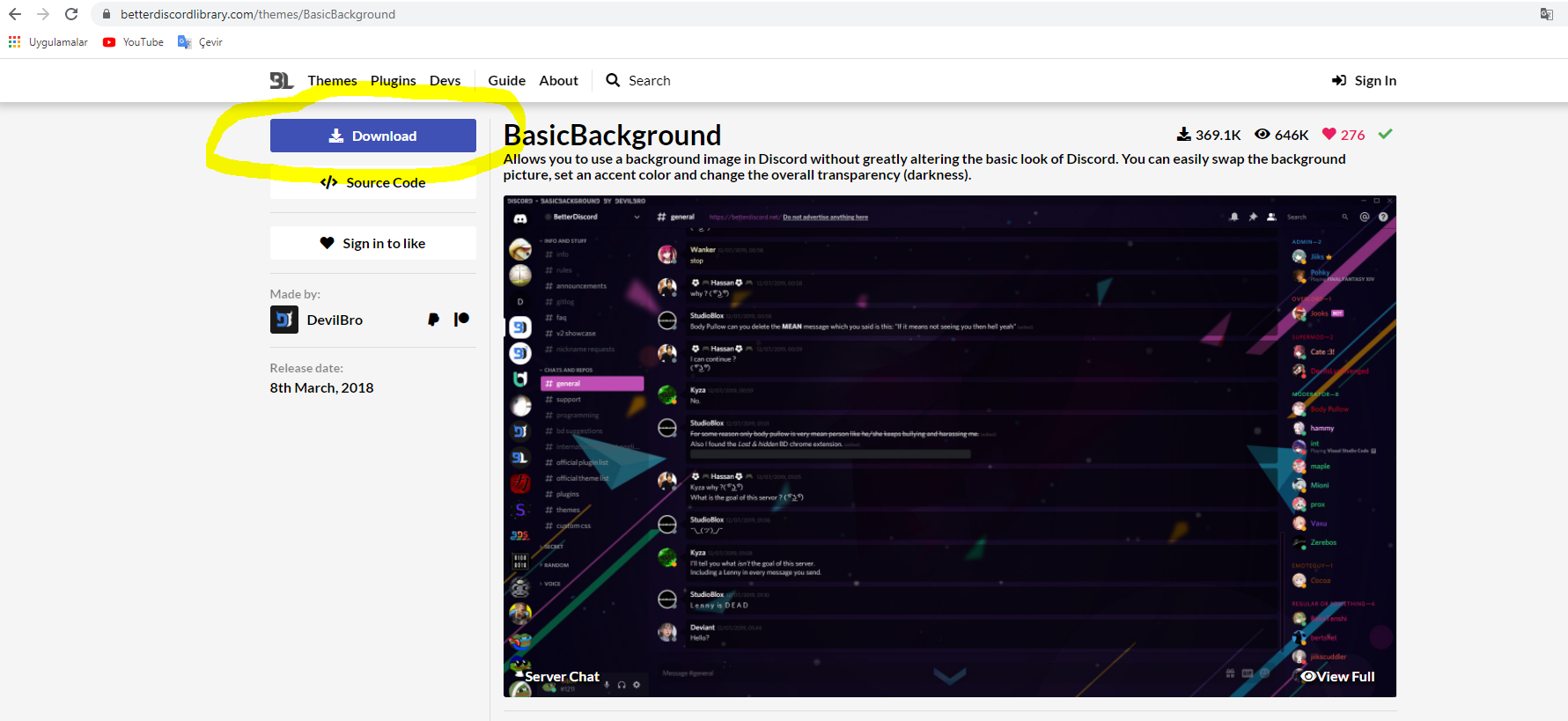Click Sign In in the top right
The width and height of the screenshot is (1568, 721).
point(1364,80)
